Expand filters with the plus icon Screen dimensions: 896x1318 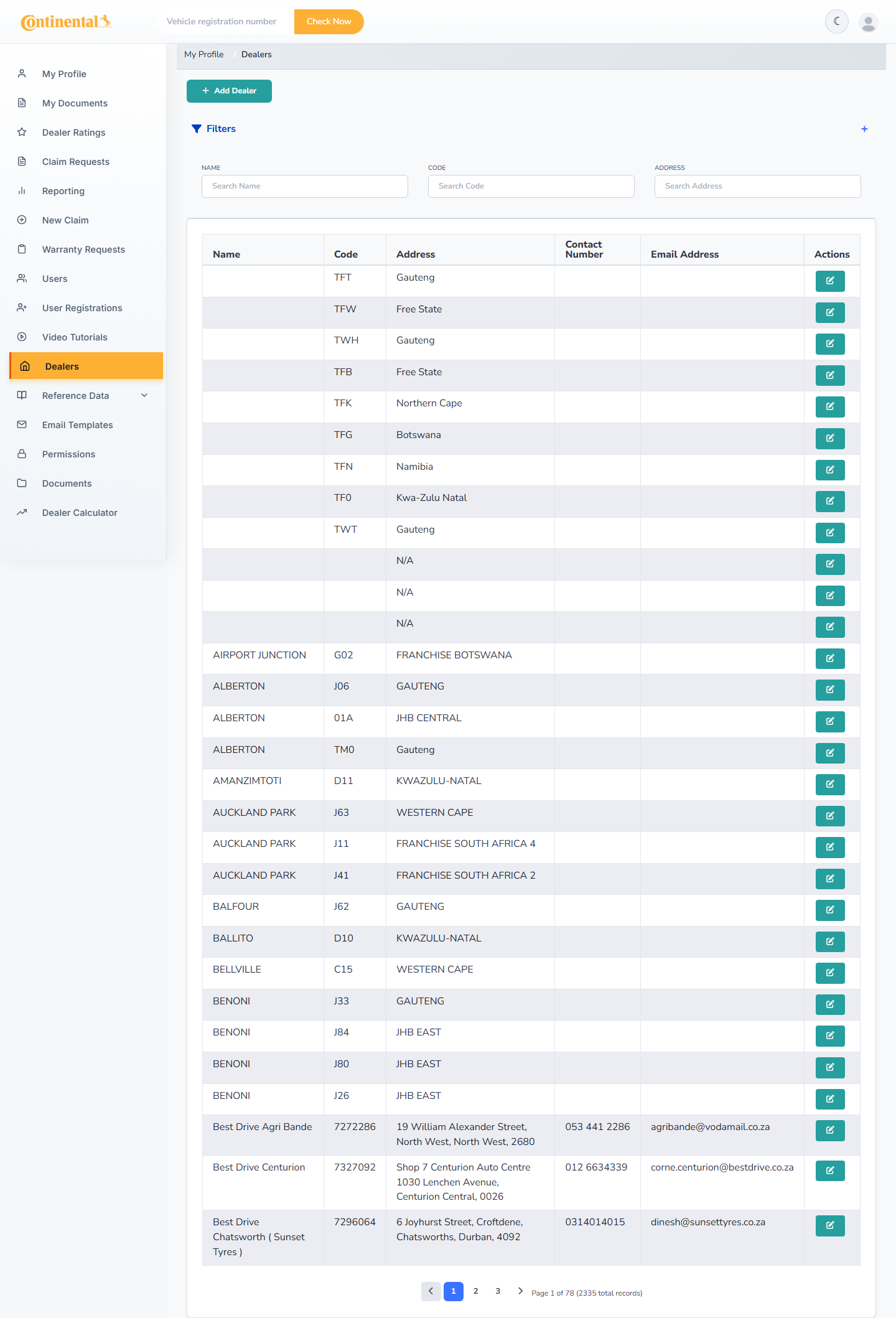864,129
